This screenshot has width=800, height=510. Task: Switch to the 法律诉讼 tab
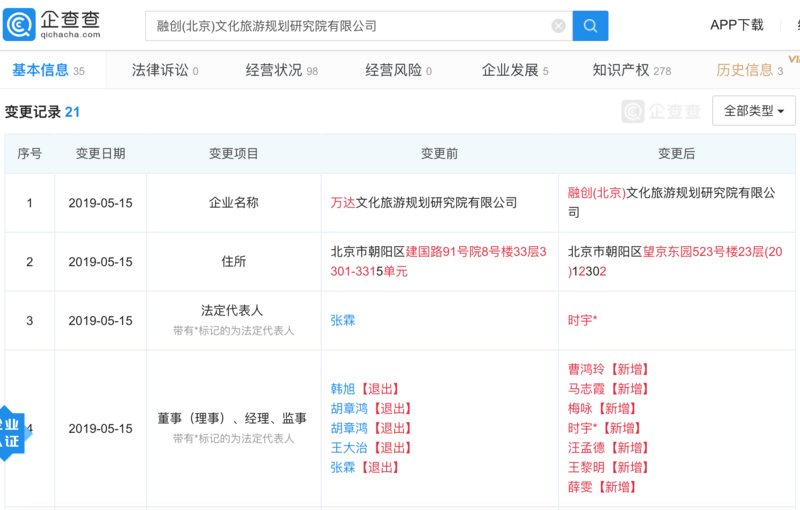coord(165,70)
